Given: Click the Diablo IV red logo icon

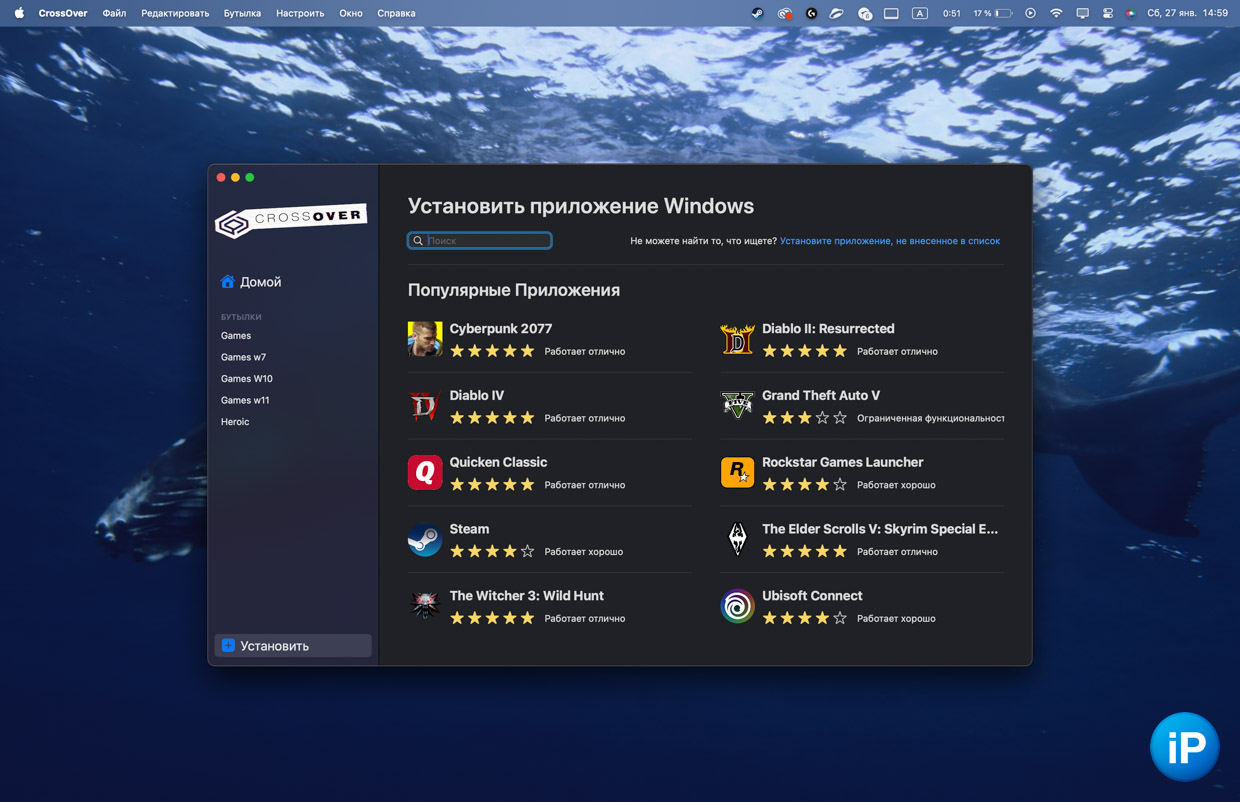Looking at the screenshot, I should point(425,406).
